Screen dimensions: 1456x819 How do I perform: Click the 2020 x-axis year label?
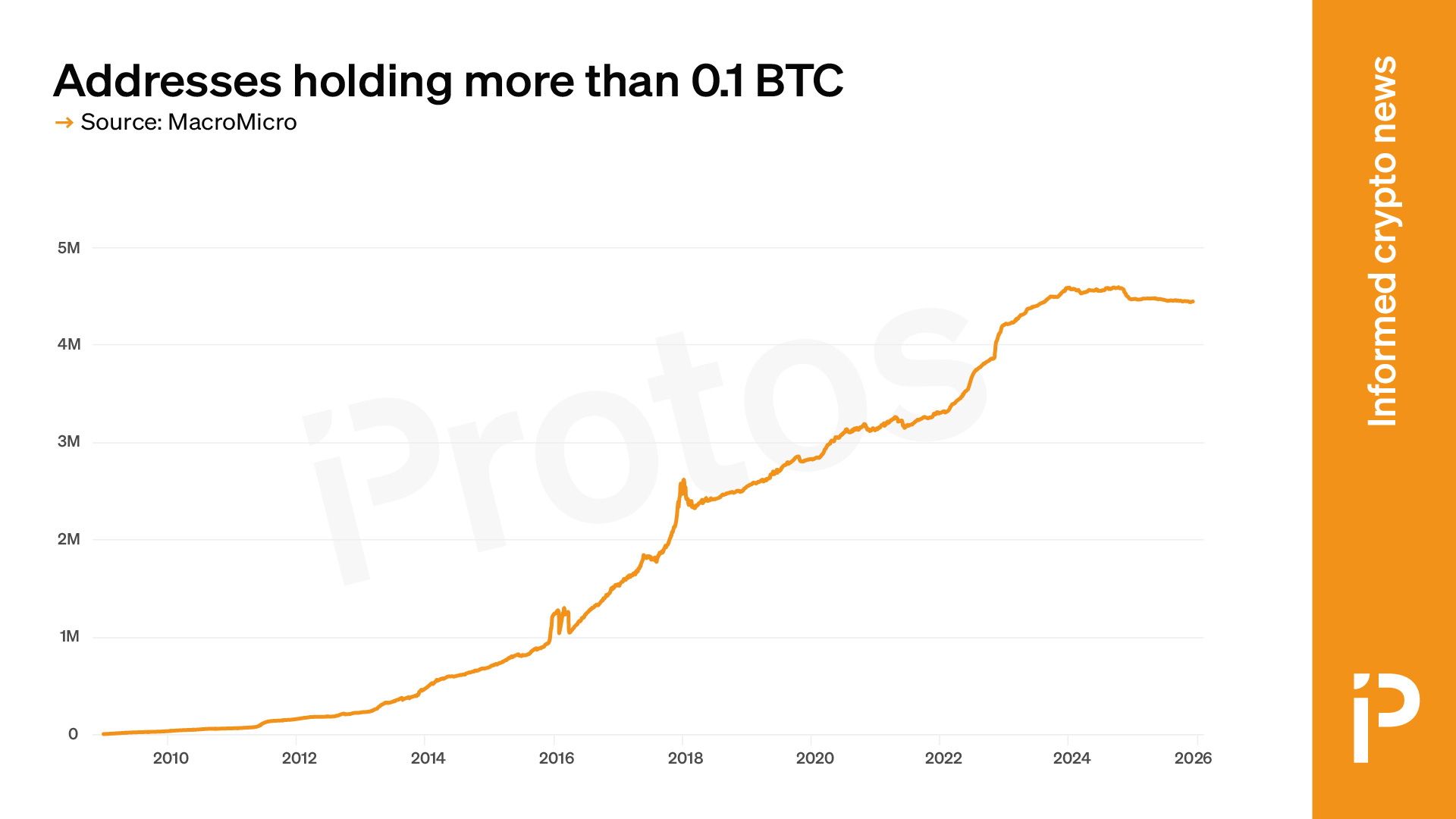click(814, 758)
